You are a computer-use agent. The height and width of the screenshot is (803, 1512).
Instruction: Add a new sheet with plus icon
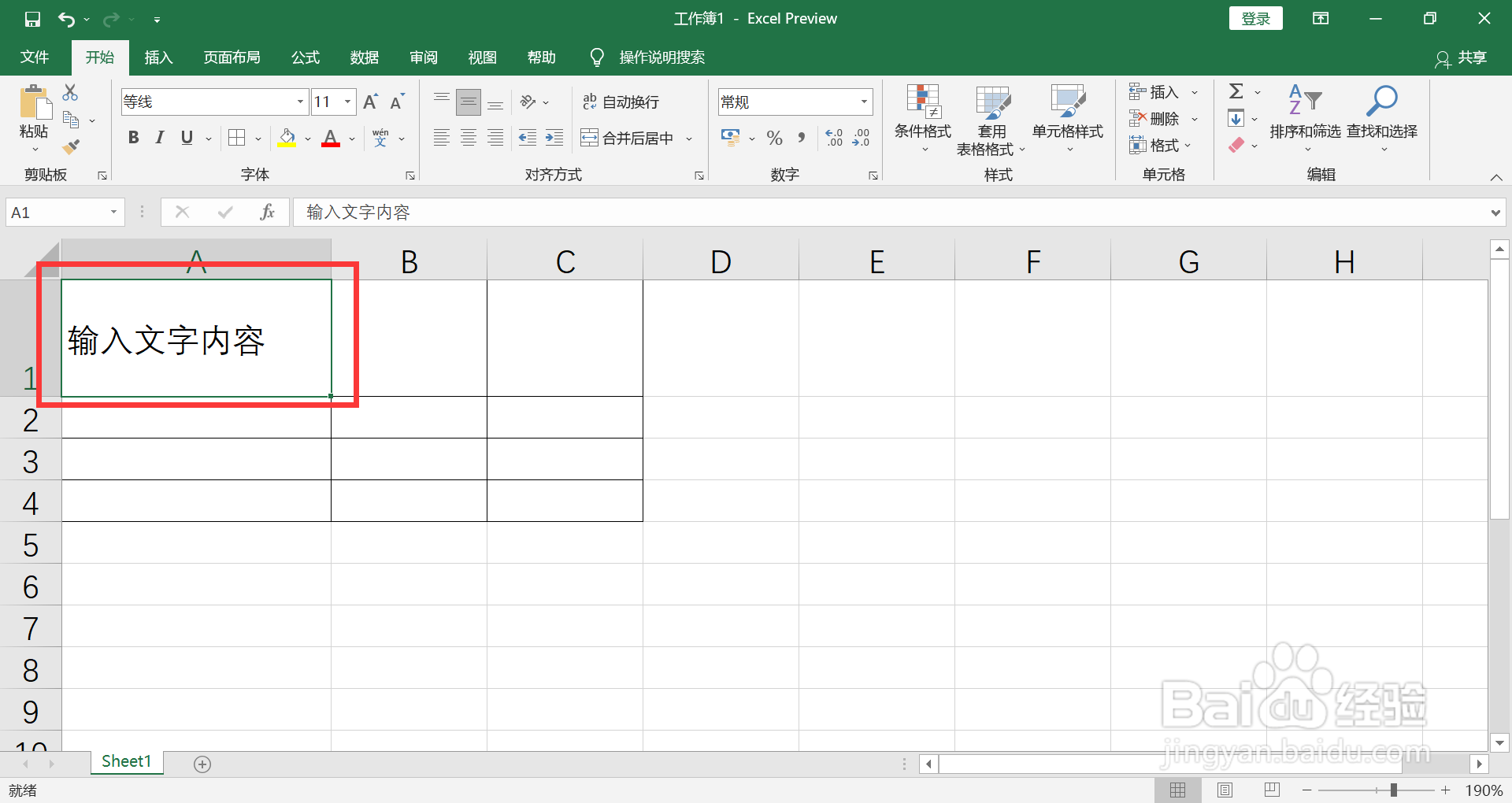[x=202, y=764]
